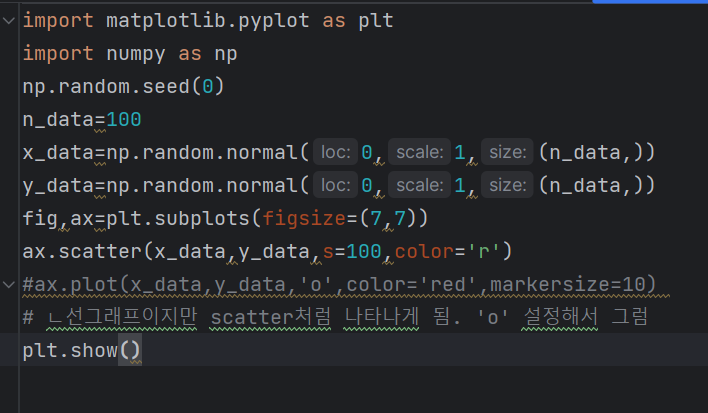Collapse the imports fold chevron

pos(9,21)
